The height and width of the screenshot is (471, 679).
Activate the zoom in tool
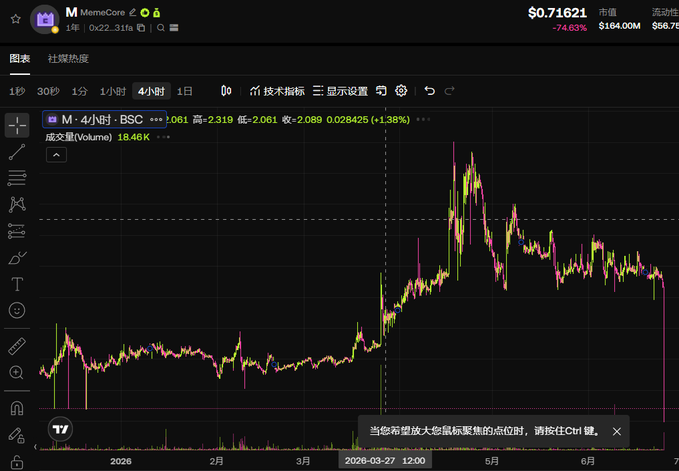pos(17,373)
